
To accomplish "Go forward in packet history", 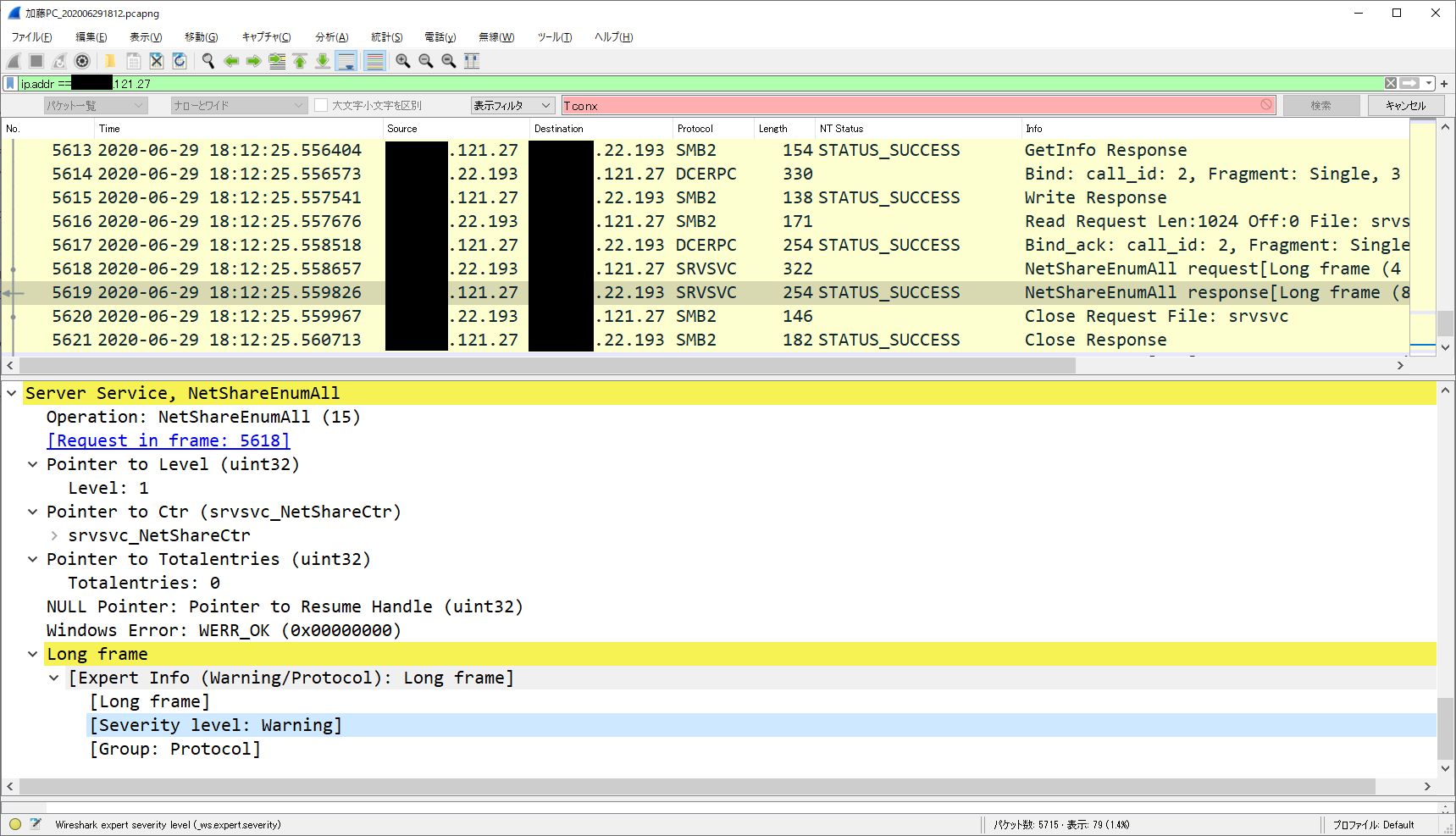I will click(253, 61).
